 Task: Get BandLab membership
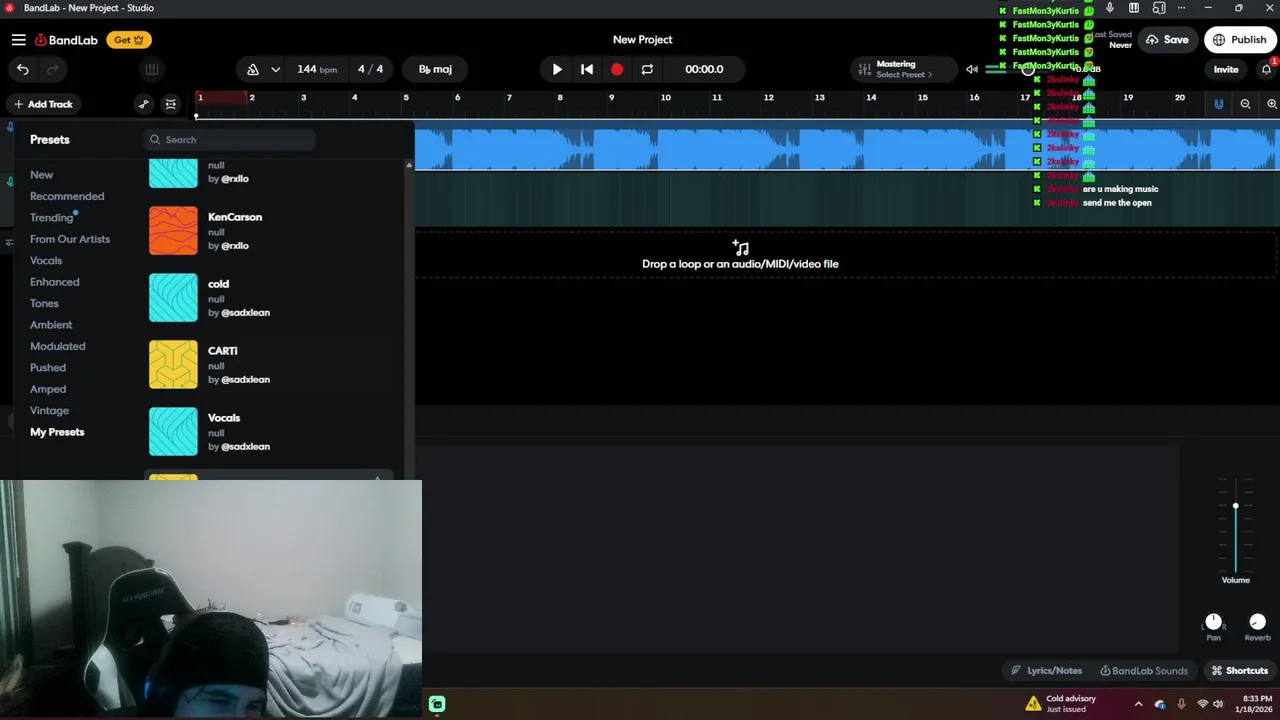(129, 40)
